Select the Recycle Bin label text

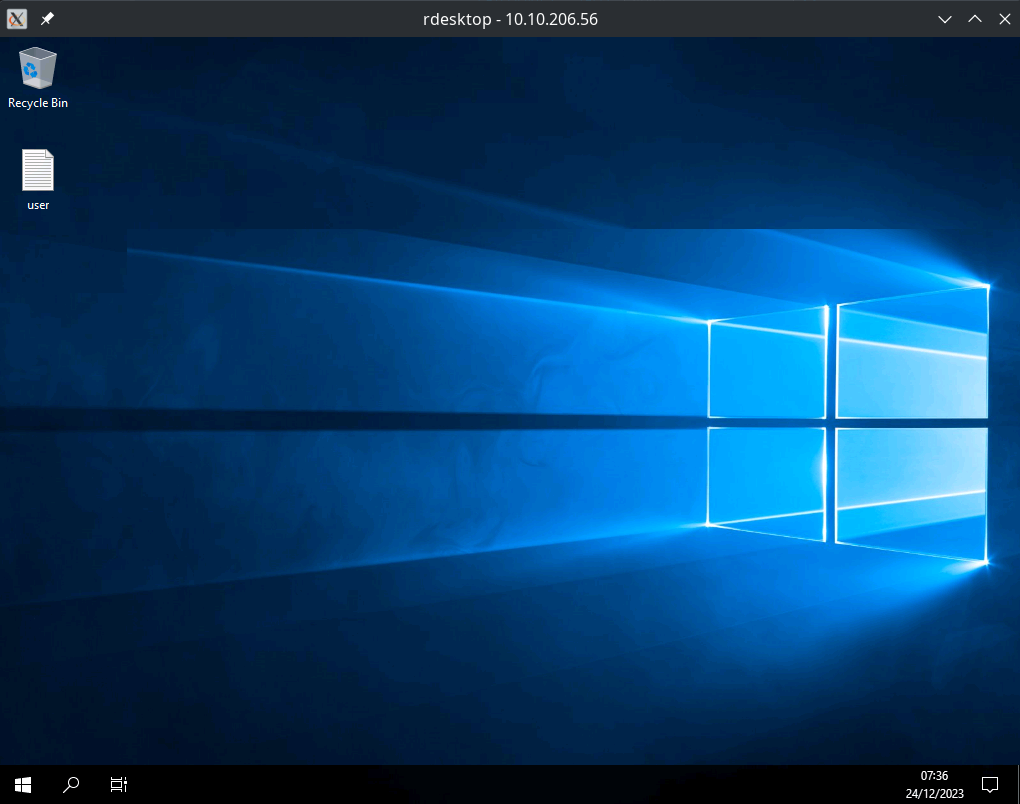pos(37,102)
